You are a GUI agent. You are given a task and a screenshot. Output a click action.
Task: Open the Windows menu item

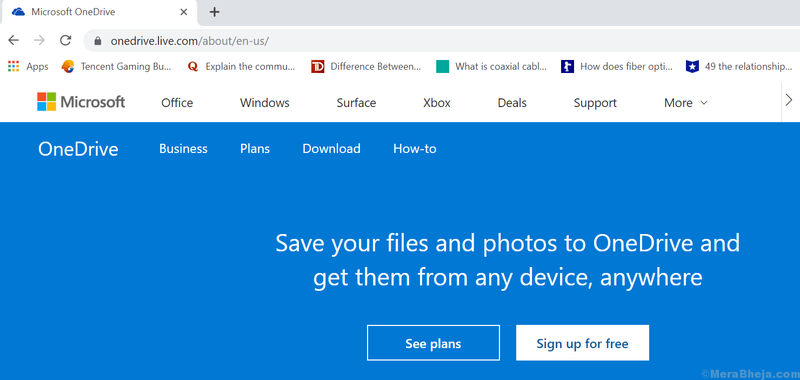pos(265,103)
